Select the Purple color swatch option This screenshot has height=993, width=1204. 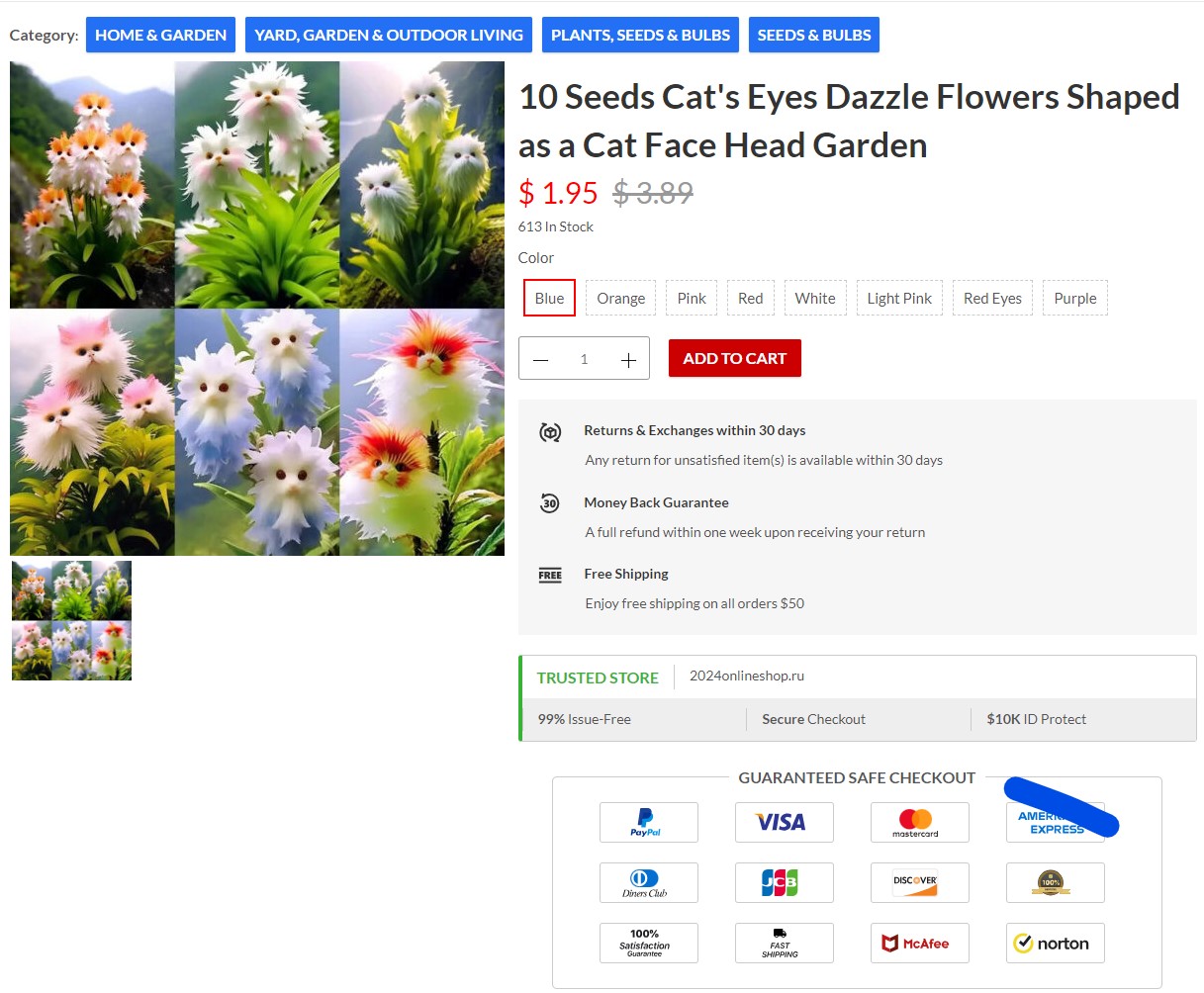(1074, 298)
